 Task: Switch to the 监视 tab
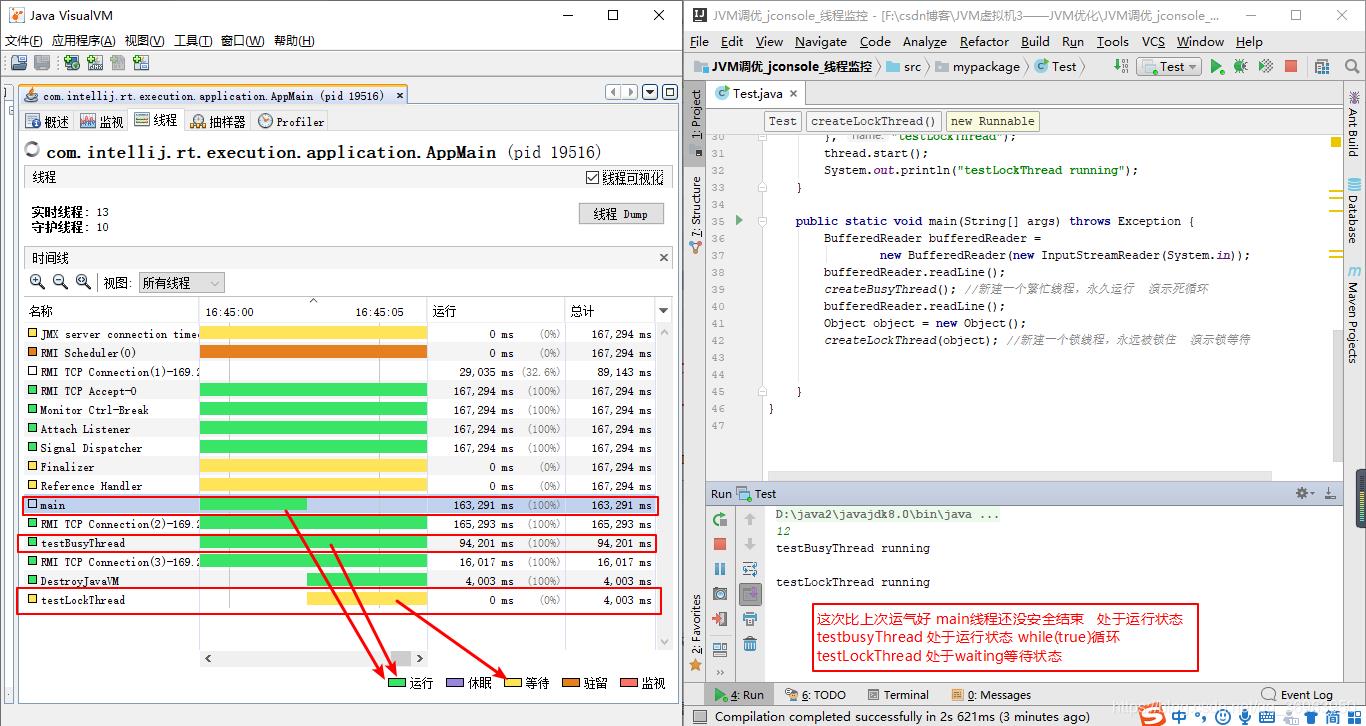(101, 121)
